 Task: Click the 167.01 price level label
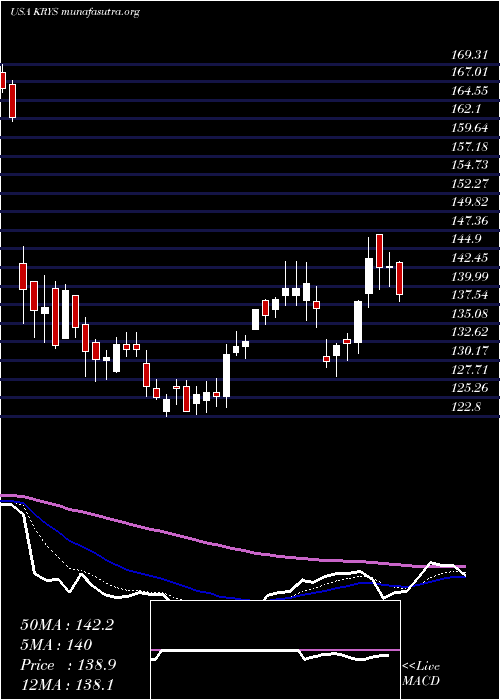[x=469, y=72]
